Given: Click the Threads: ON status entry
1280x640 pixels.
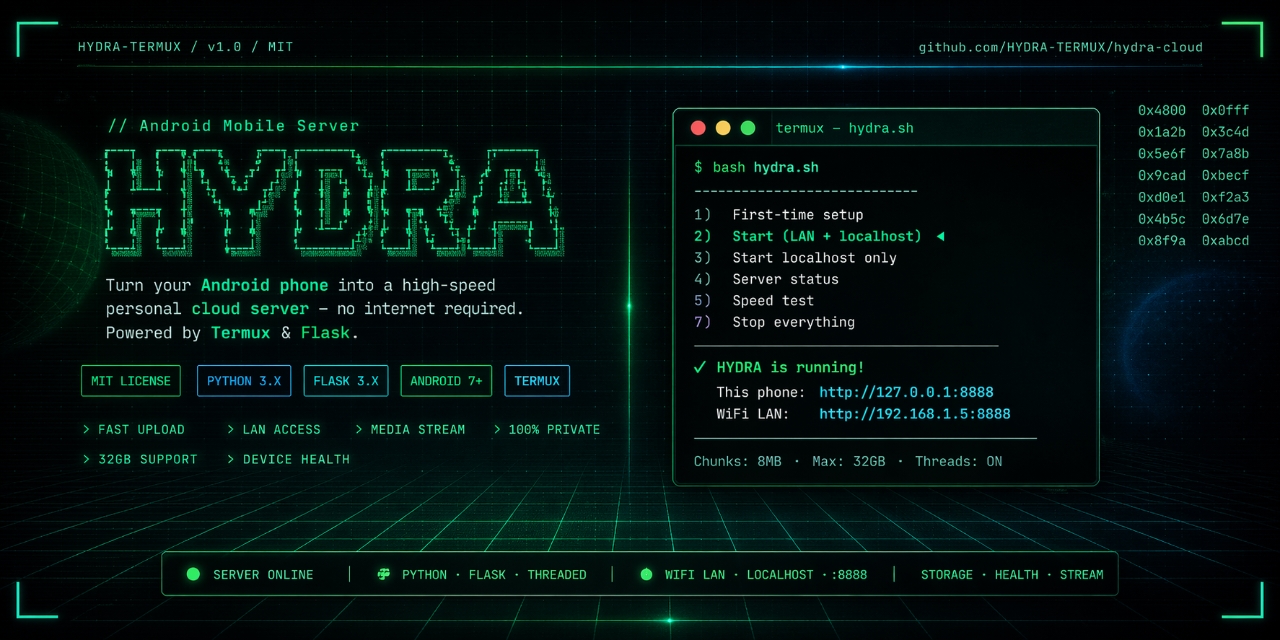Looking at the screenshot, I should click(x=957, y=461).
